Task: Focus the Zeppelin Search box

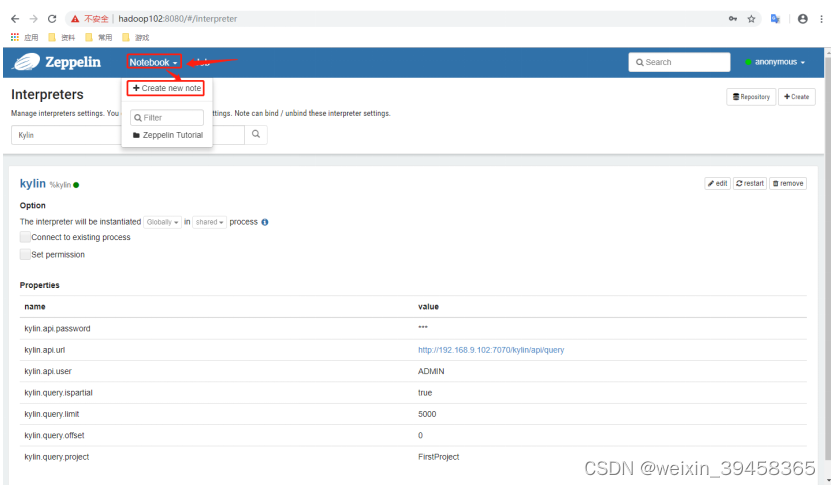Action: pos(679,62)
